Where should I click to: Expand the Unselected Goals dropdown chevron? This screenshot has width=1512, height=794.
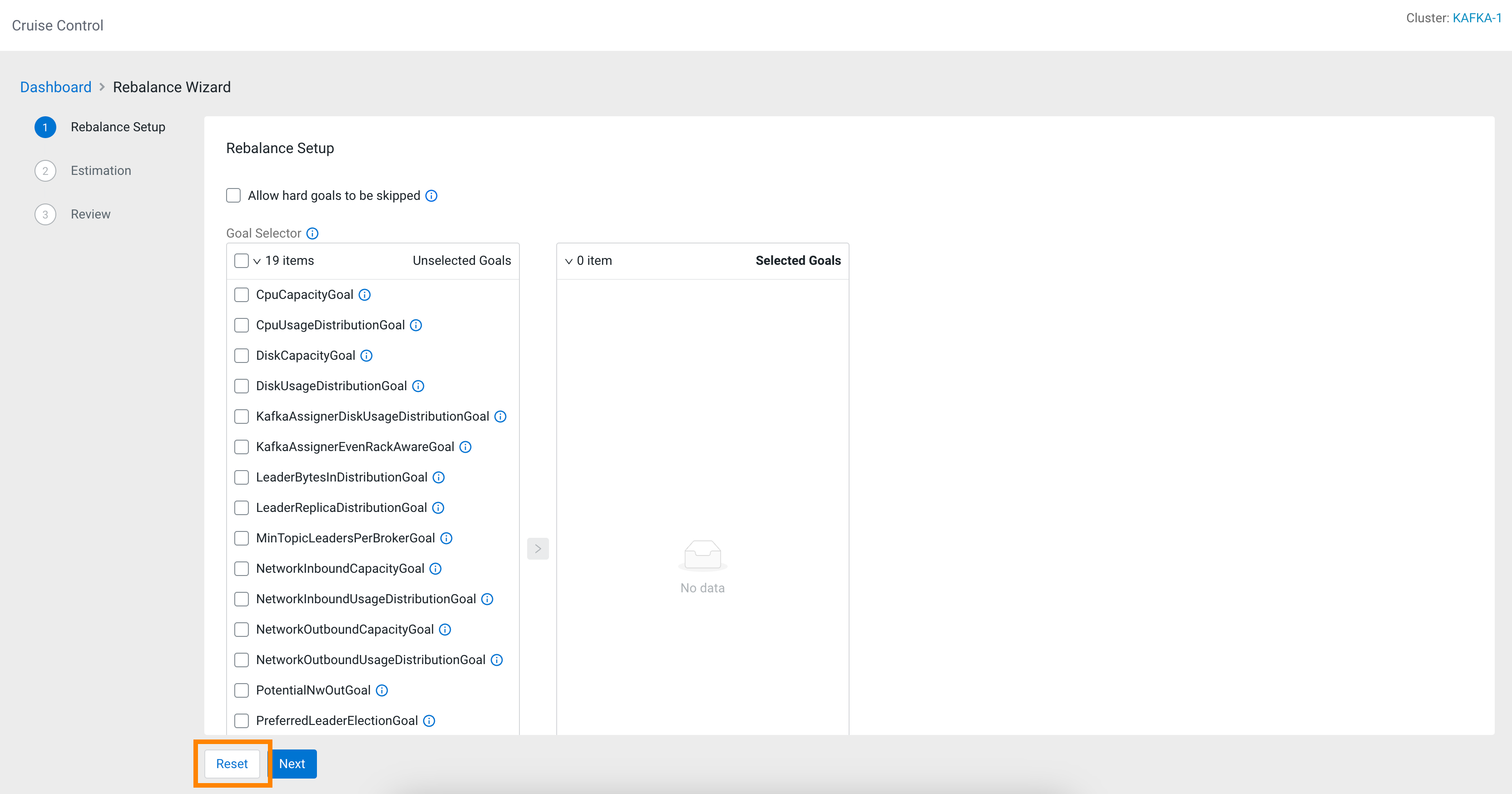(257, 261)
